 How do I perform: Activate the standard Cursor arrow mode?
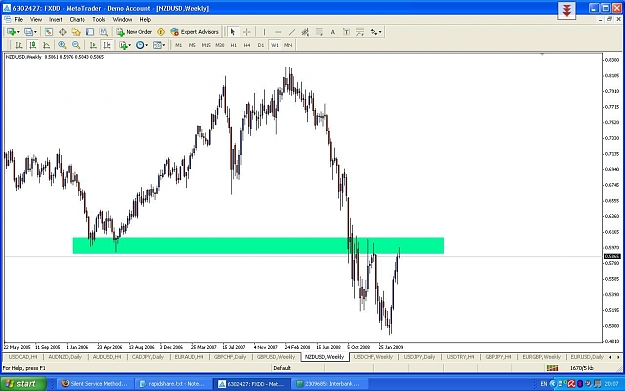click(x=233, y=32)
